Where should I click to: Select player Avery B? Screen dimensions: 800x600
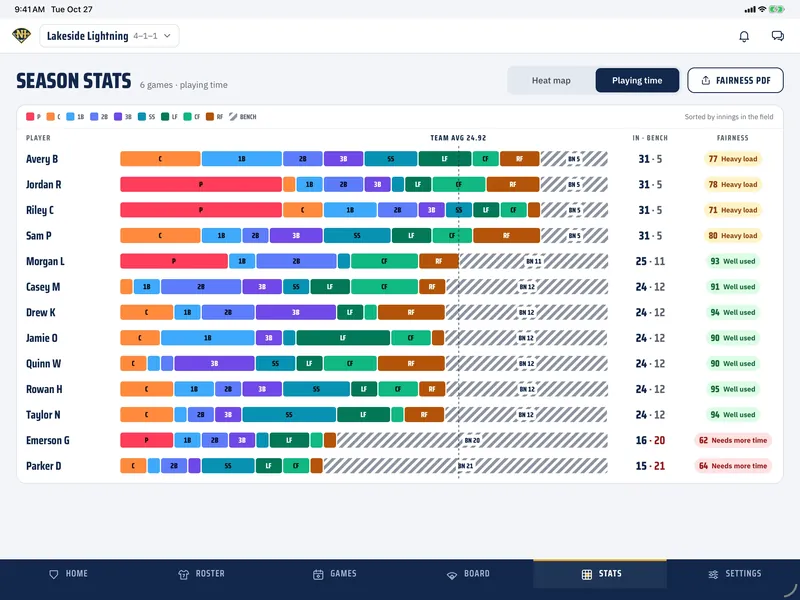click(42, 159)
